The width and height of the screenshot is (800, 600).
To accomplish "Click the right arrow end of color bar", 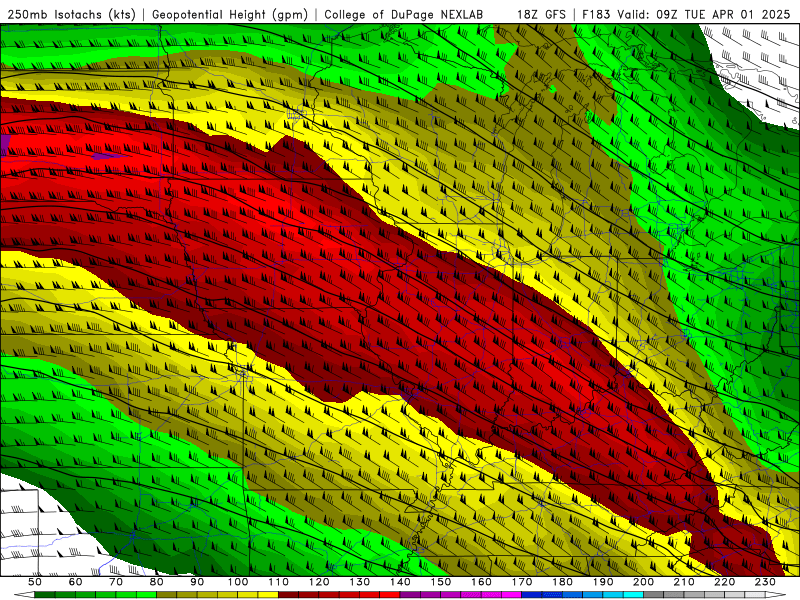I will [776, 594].
